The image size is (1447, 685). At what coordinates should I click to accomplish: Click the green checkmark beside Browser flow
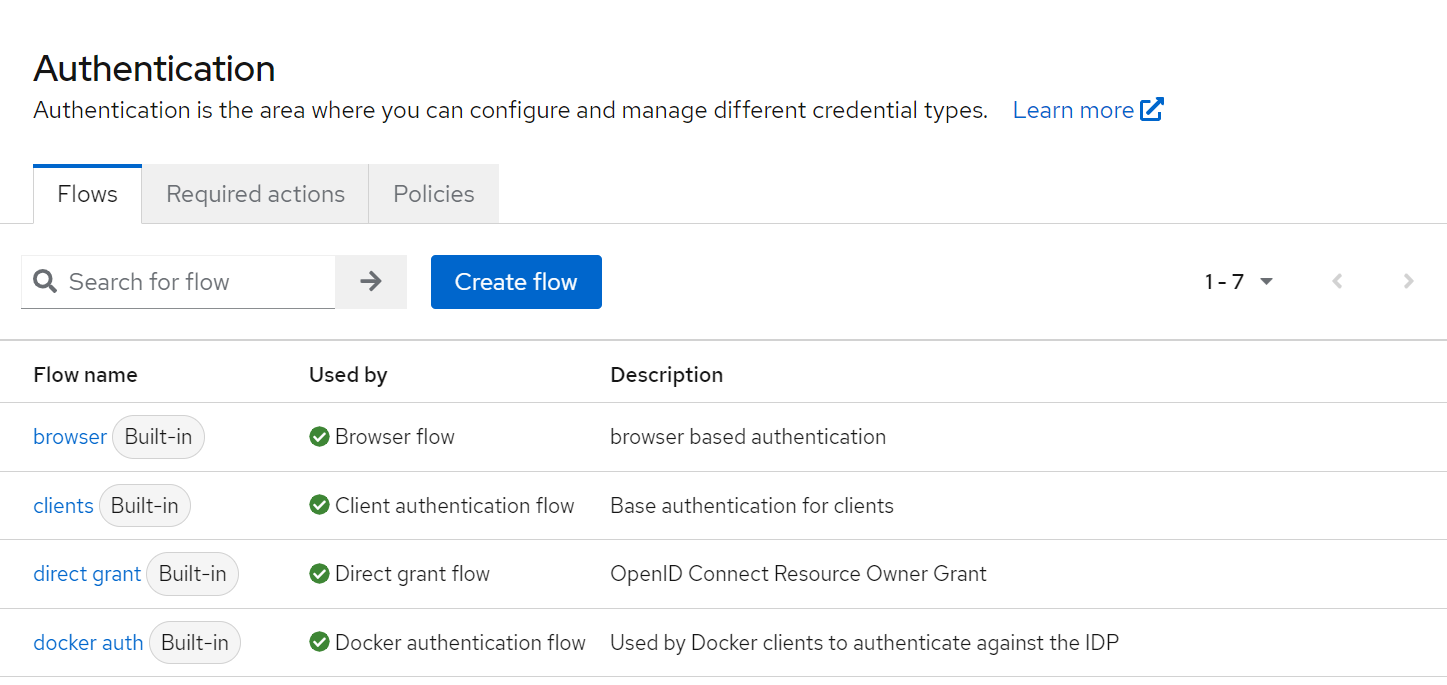[x=319, y=436]
